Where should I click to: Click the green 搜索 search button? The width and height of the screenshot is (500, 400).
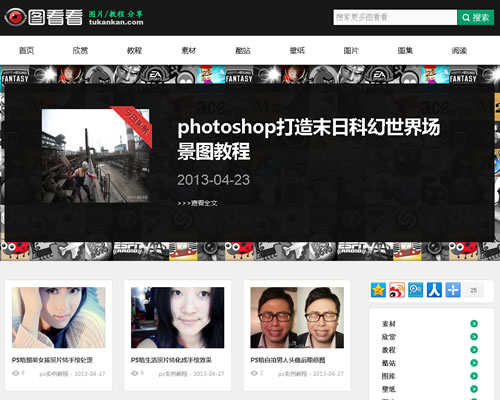tap(476, 17)
